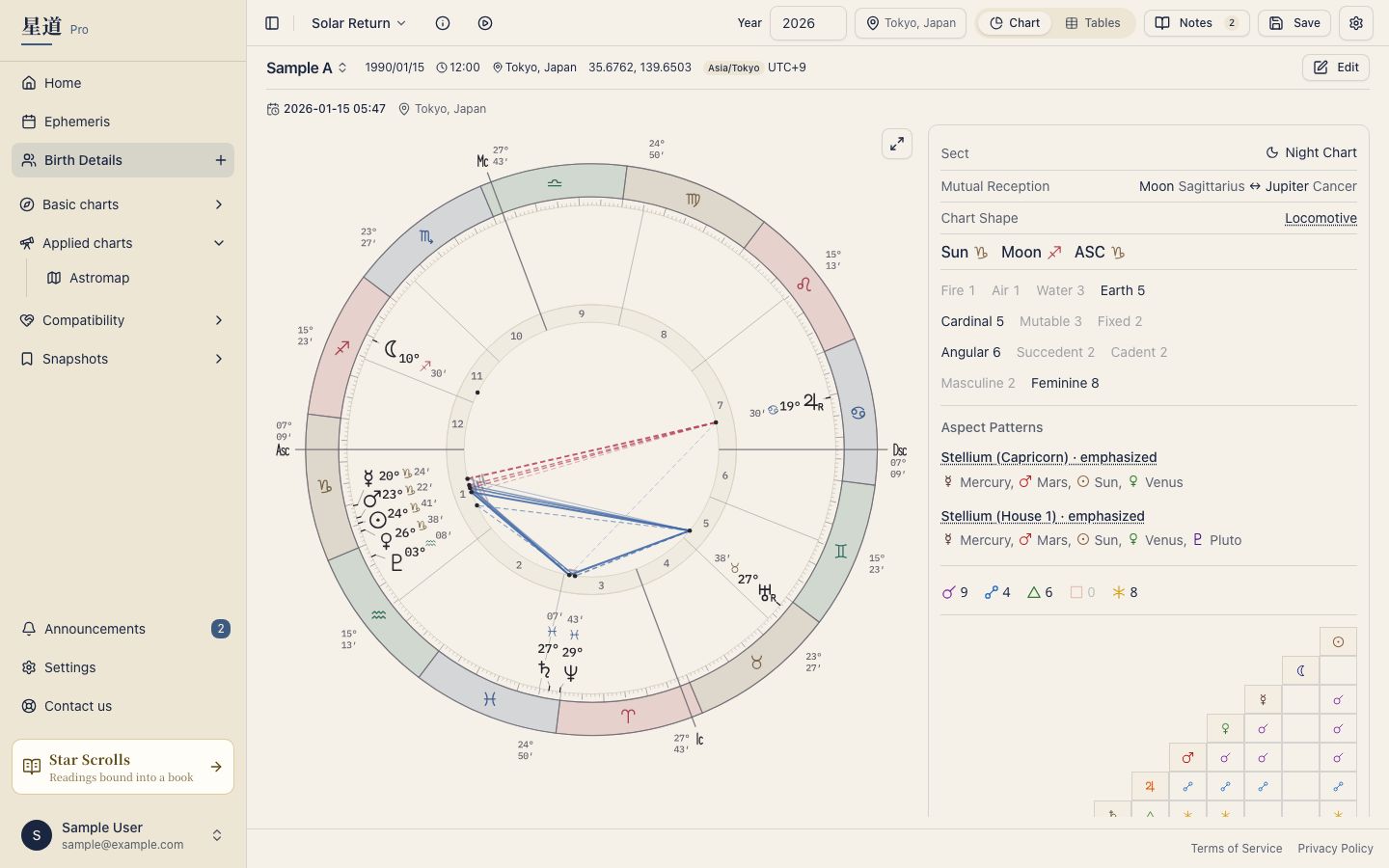Open the Sample A profile selector
This screenshot has height=868, width=1389.
(307, 68)
